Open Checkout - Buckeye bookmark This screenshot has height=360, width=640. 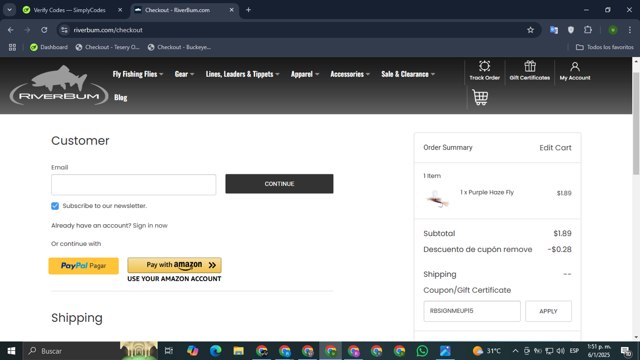[x=180, y=47]
